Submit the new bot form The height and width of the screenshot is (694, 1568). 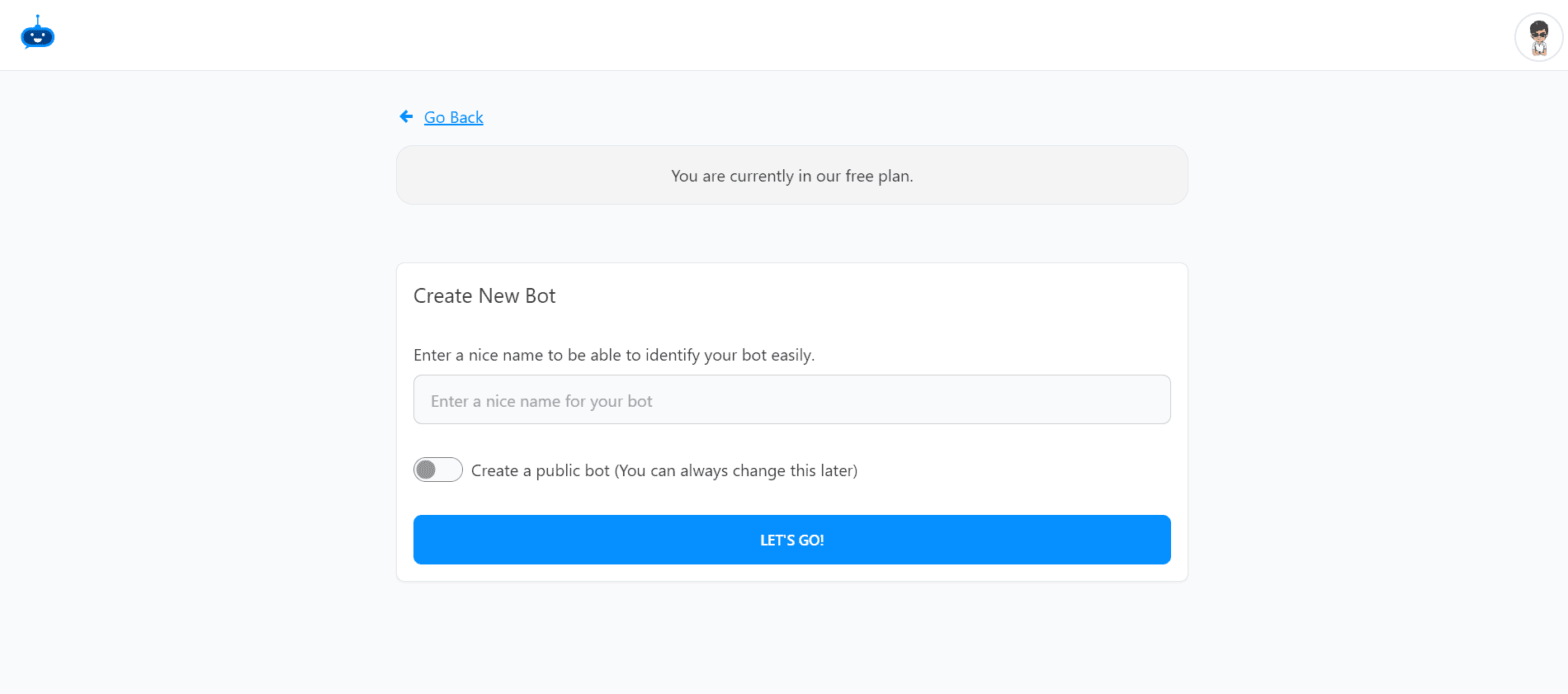click(791, 540)
